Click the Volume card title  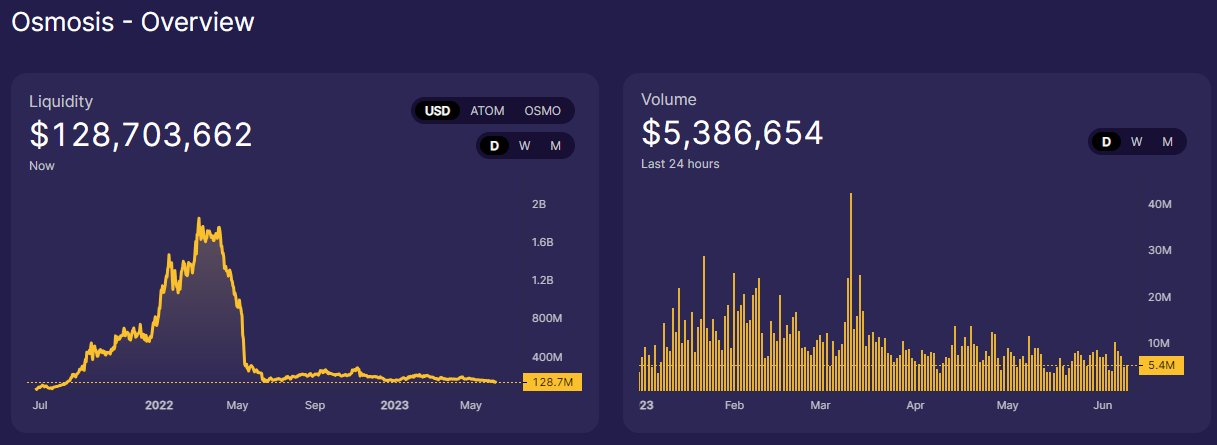[x=669, y=99]
